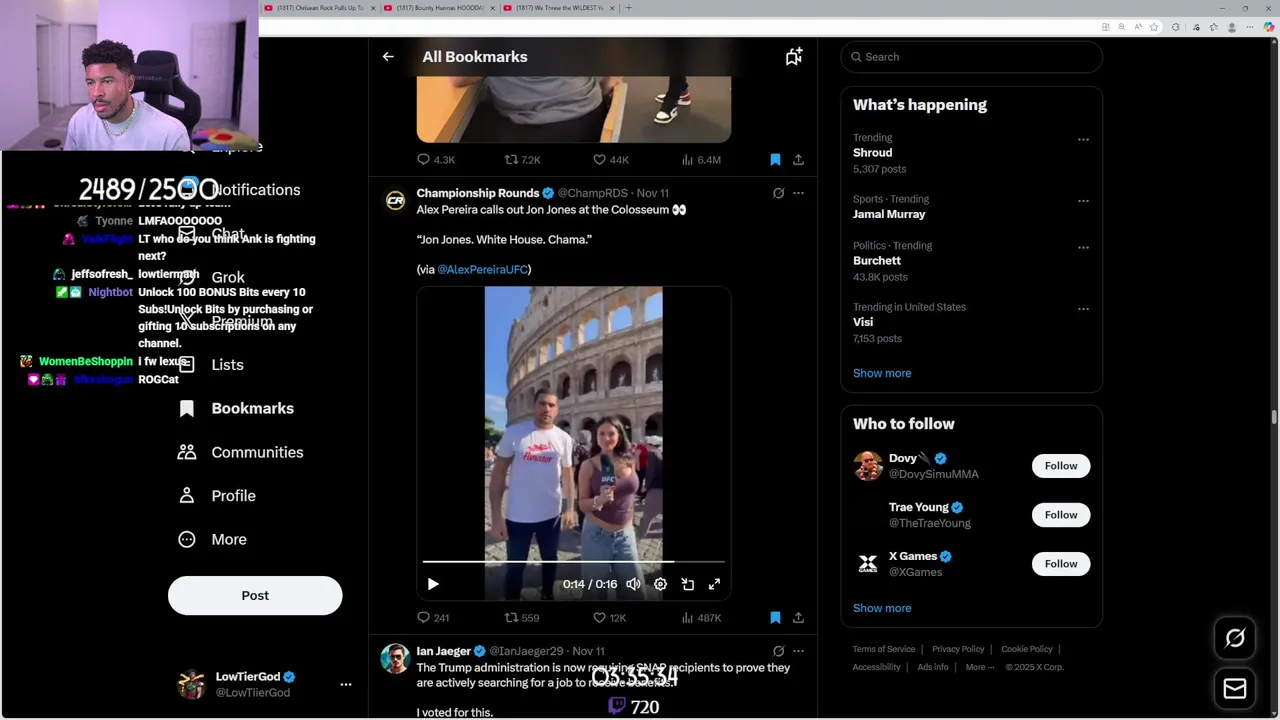The width and height of the screenshot is (1280, 720).
Task: Click the Profile person icon
Action: pyautogui.click(x=187, y=496)
